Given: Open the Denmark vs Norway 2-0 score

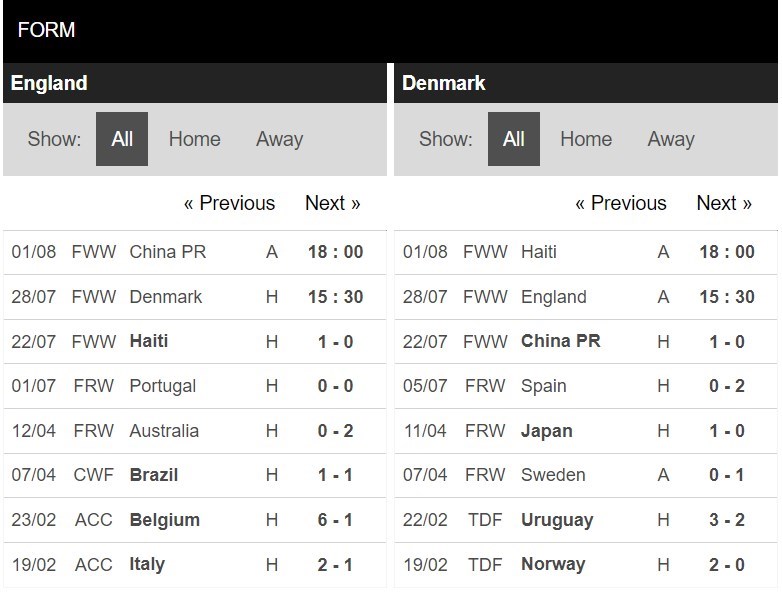Looking at the screenshot, I should [727, 565].
